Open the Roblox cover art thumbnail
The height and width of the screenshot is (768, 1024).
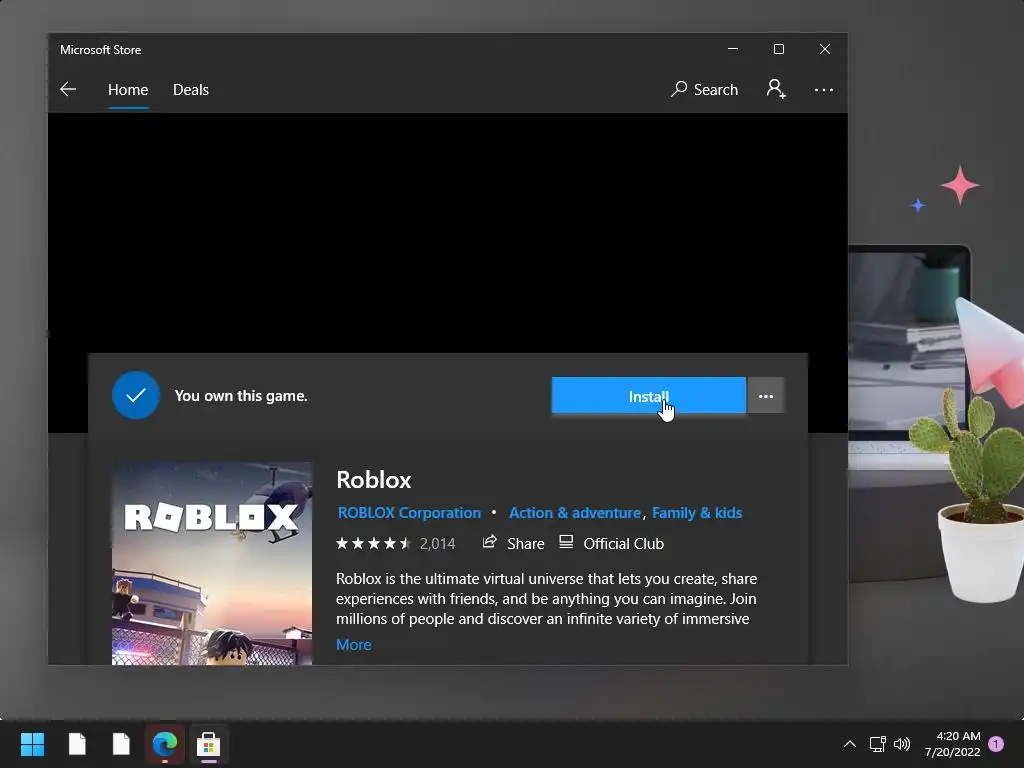pyautogui.click(x=212, y=564)
